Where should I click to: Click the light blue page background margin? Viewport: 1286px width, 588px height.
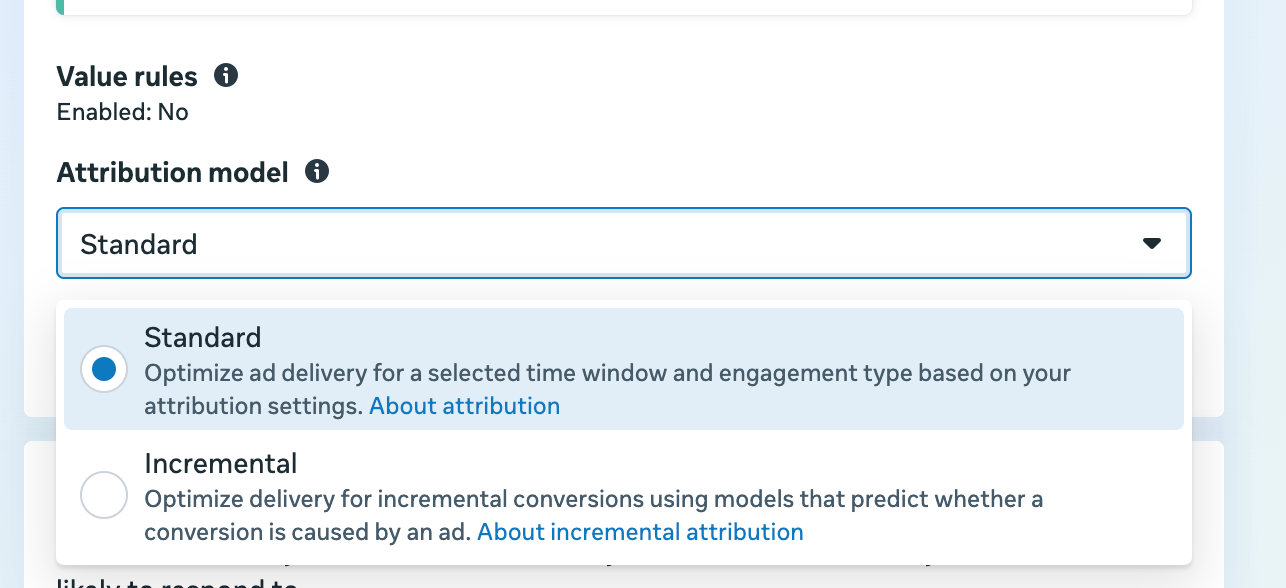pos(1255,300)
